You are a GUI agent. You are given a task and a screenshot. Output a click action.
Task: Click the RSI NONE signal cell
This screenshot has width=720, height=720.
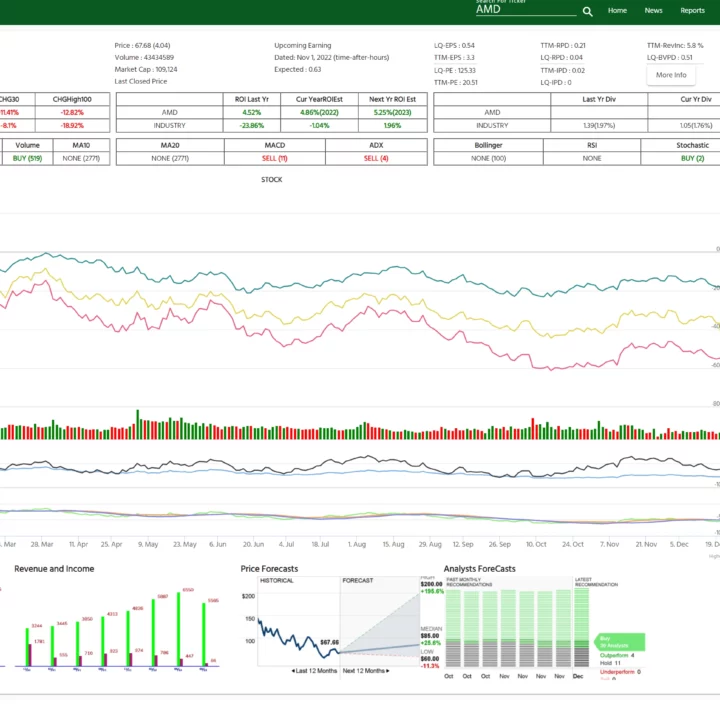pos(592,158)
